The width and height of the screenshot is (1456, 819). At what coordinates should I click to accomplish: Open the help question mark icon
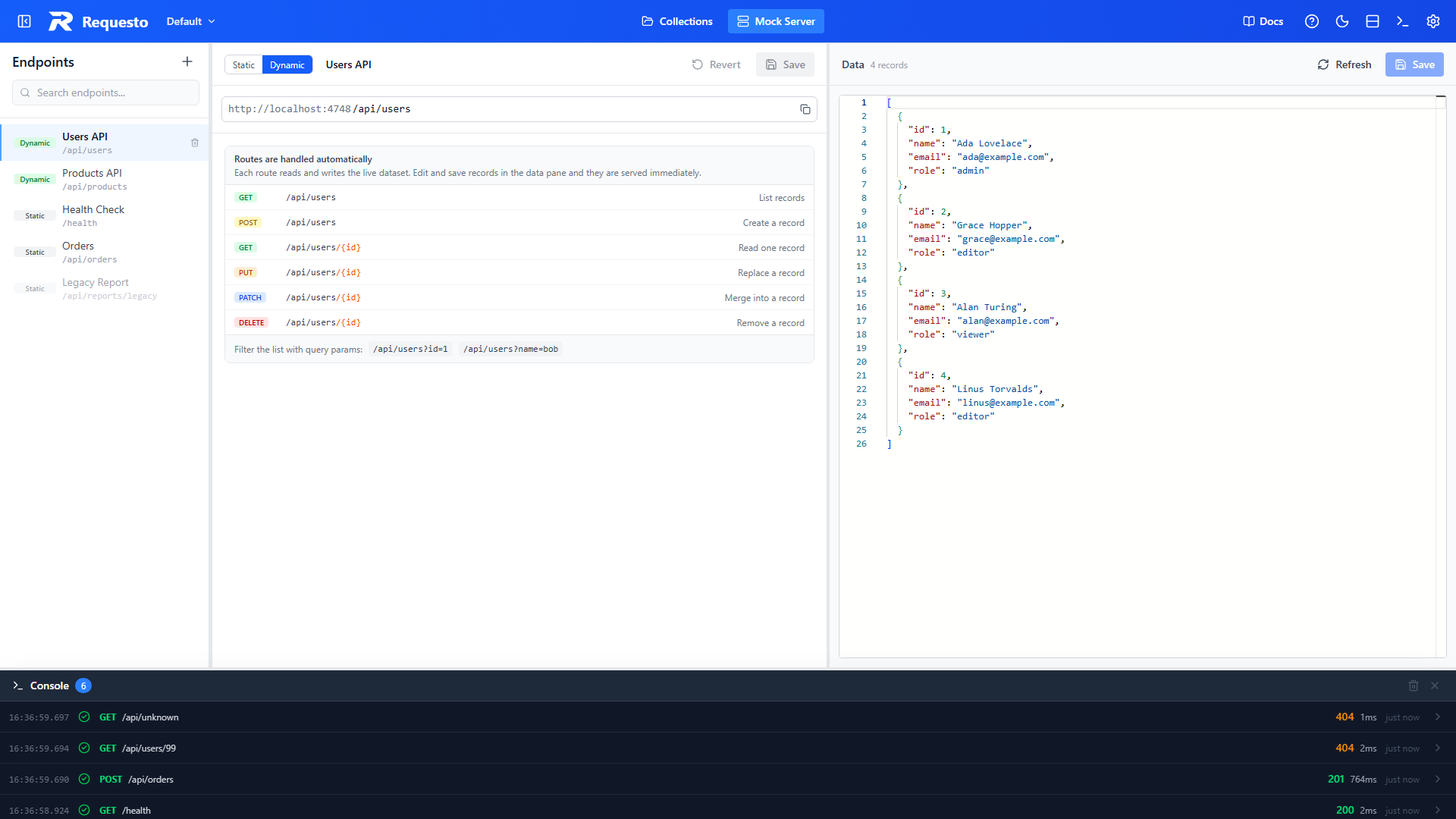tap(1312, 21)
